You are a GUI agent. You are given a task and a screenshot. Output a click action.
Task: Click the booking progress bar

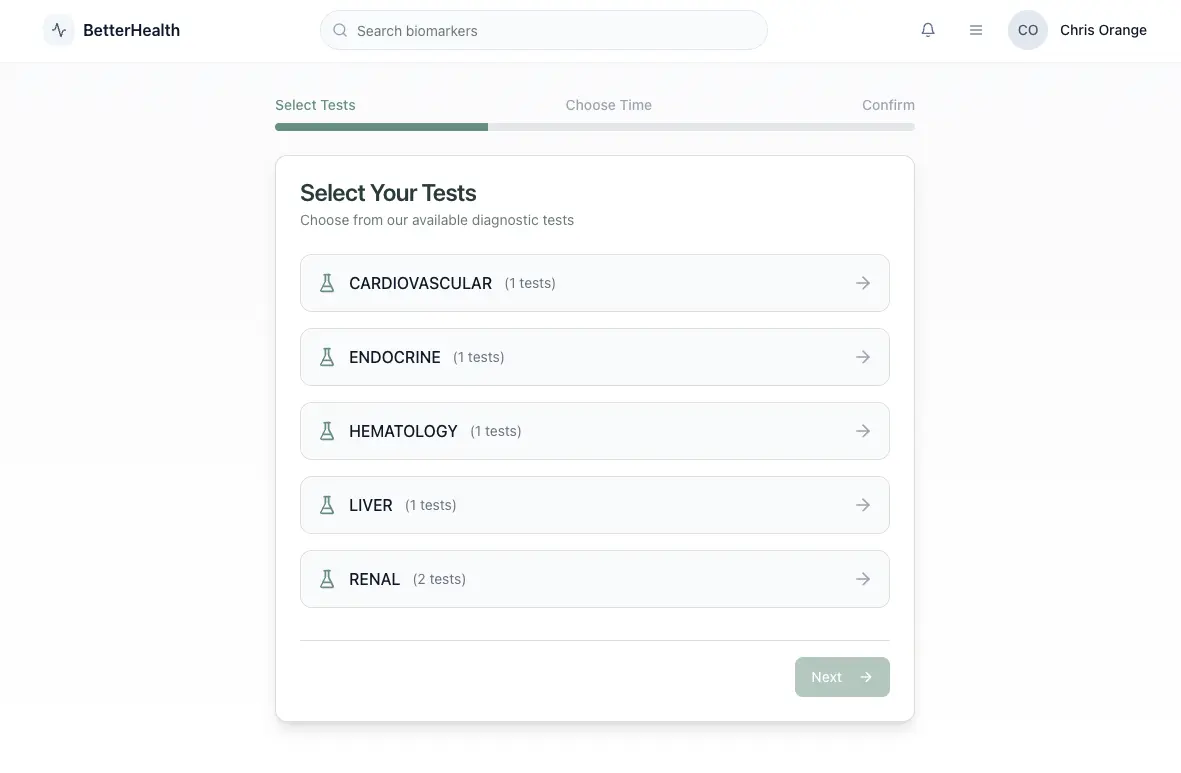[x=594, y=127]
